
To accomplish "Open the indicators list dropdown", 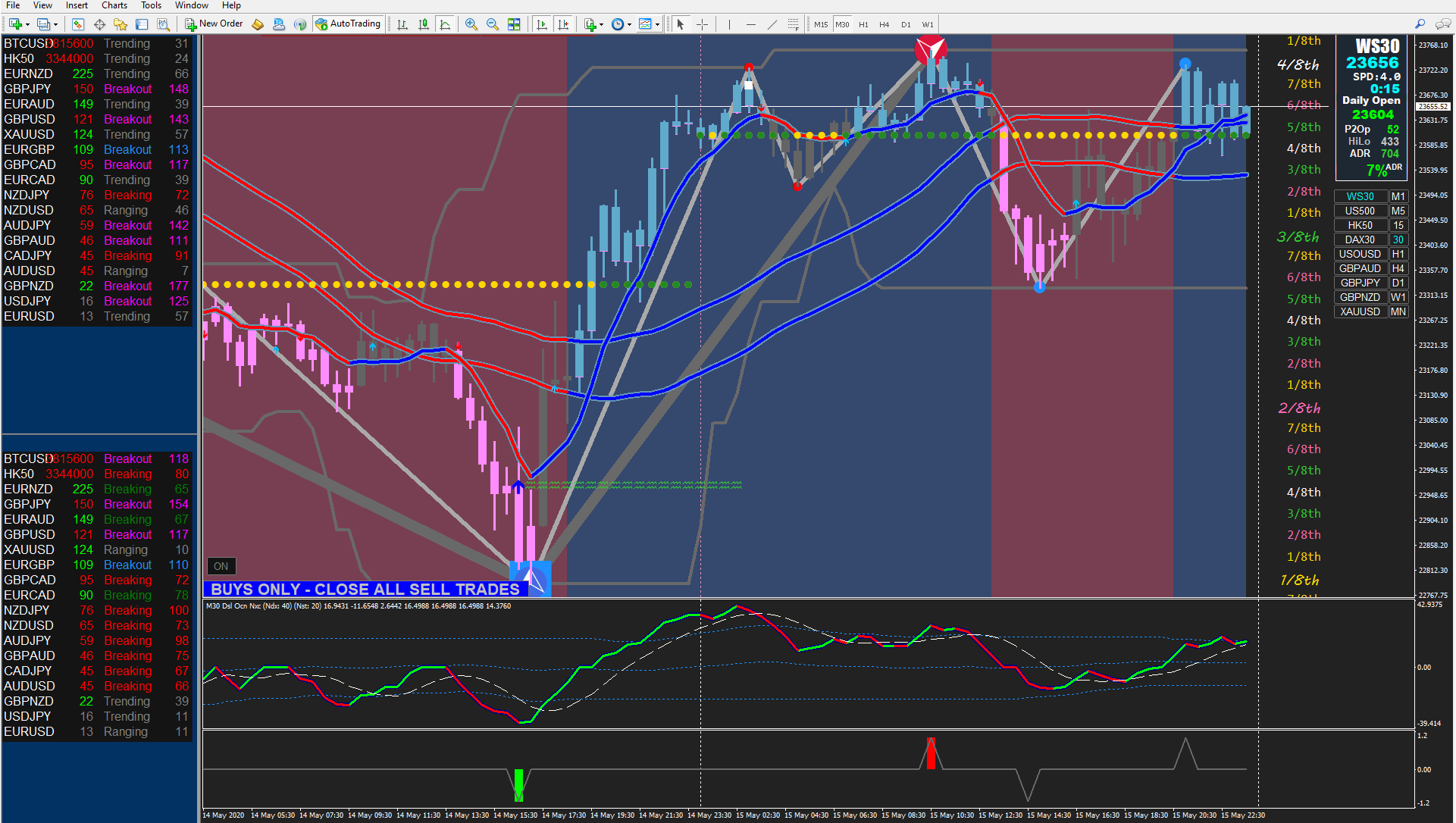I will tap(601, 24).
